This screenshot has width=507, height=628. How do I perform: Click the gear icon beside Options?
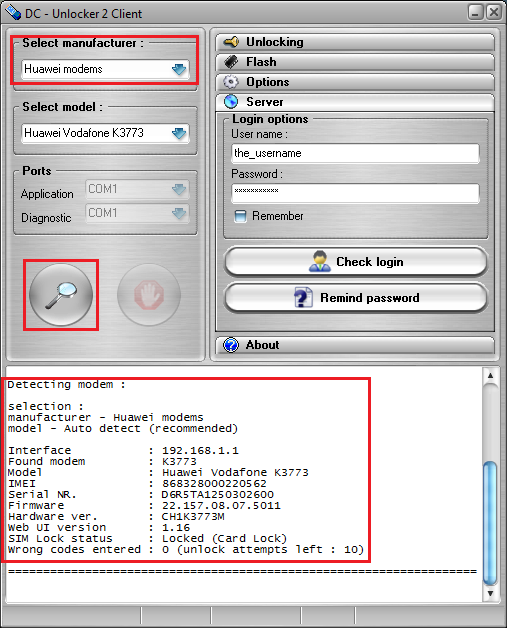[231, 82]
